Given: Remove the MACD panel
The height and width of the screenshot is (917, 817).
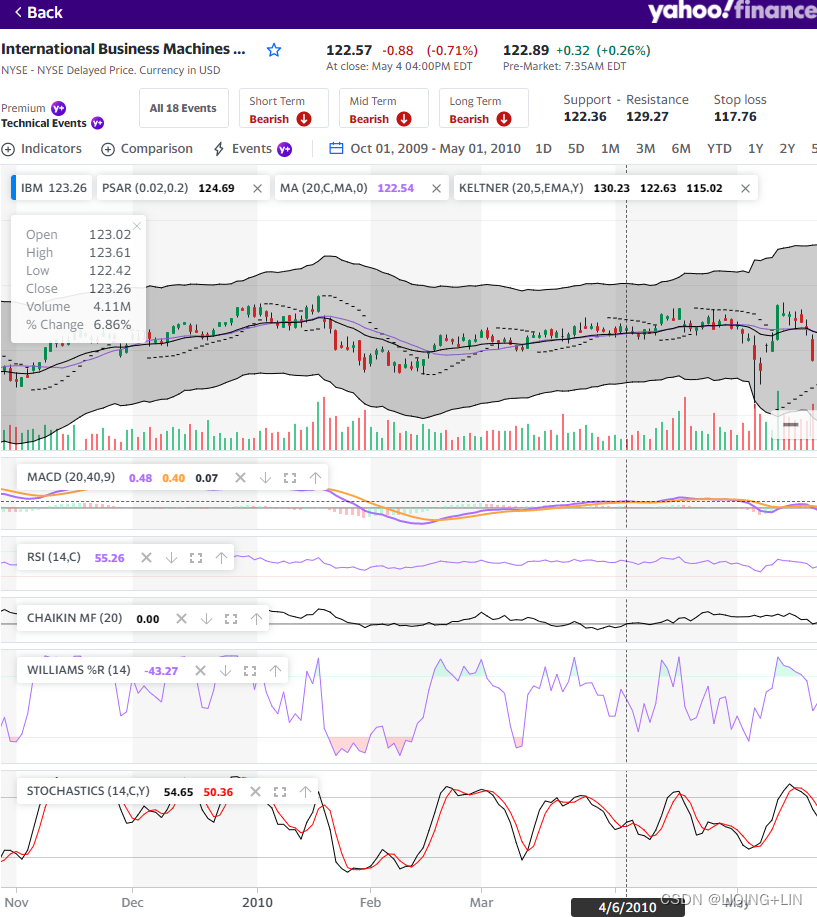Looking at the screenshot, I should coord(240,478).
